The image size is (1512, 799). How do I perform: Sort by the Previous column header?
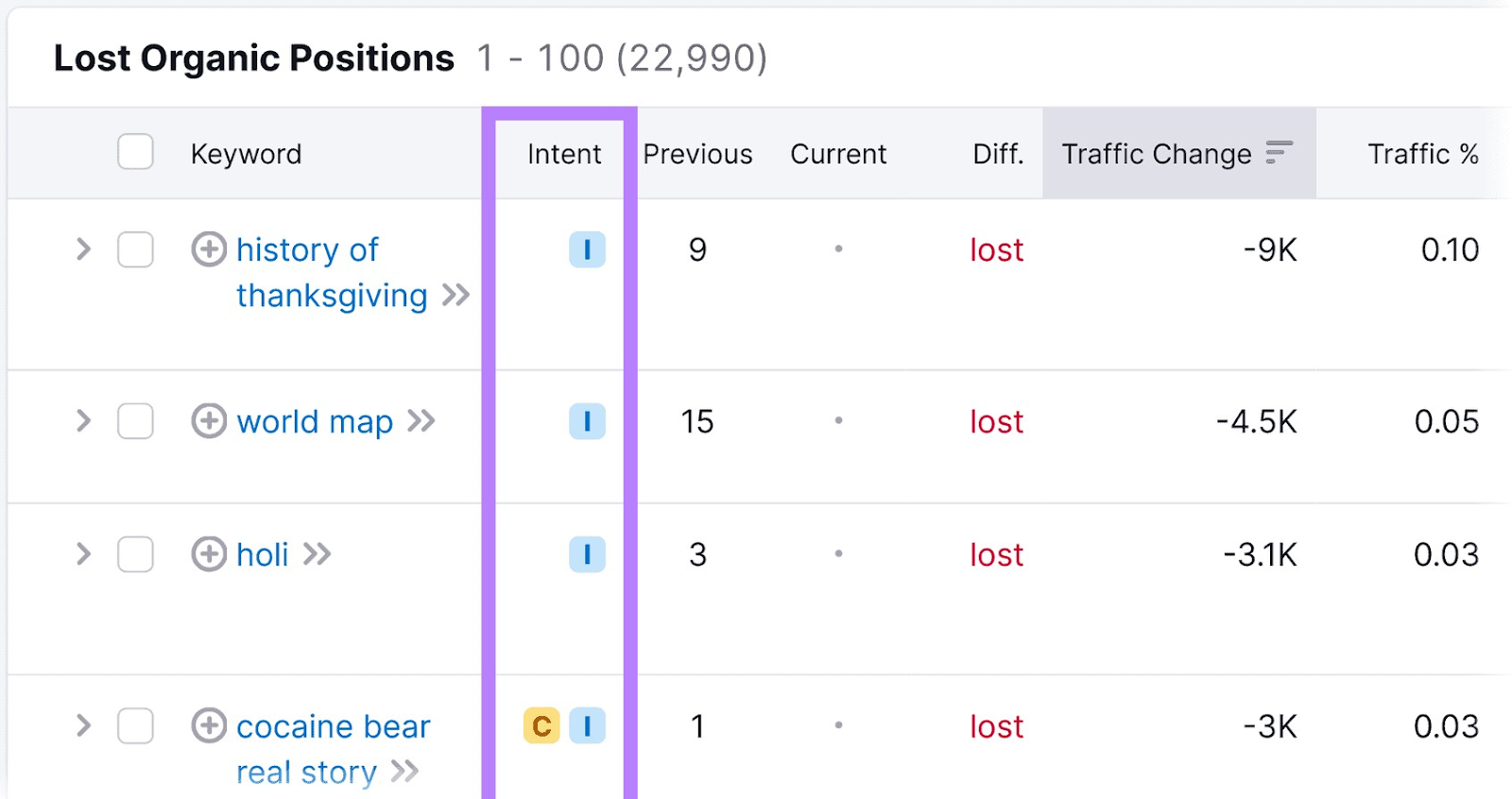tap(697, 154)
